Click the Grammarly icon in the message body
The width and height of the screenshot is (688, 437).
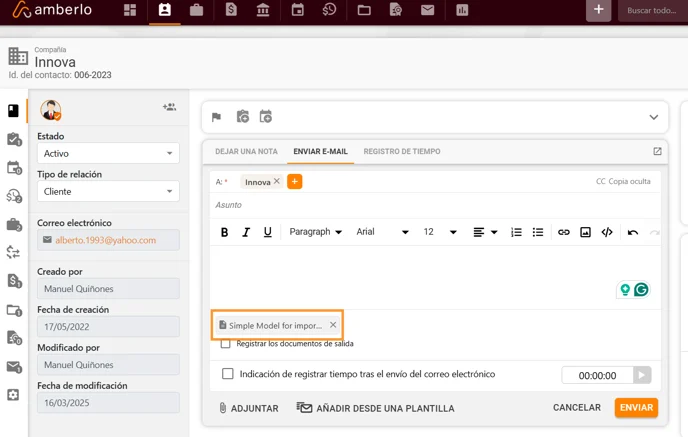[x=641, y=290]
